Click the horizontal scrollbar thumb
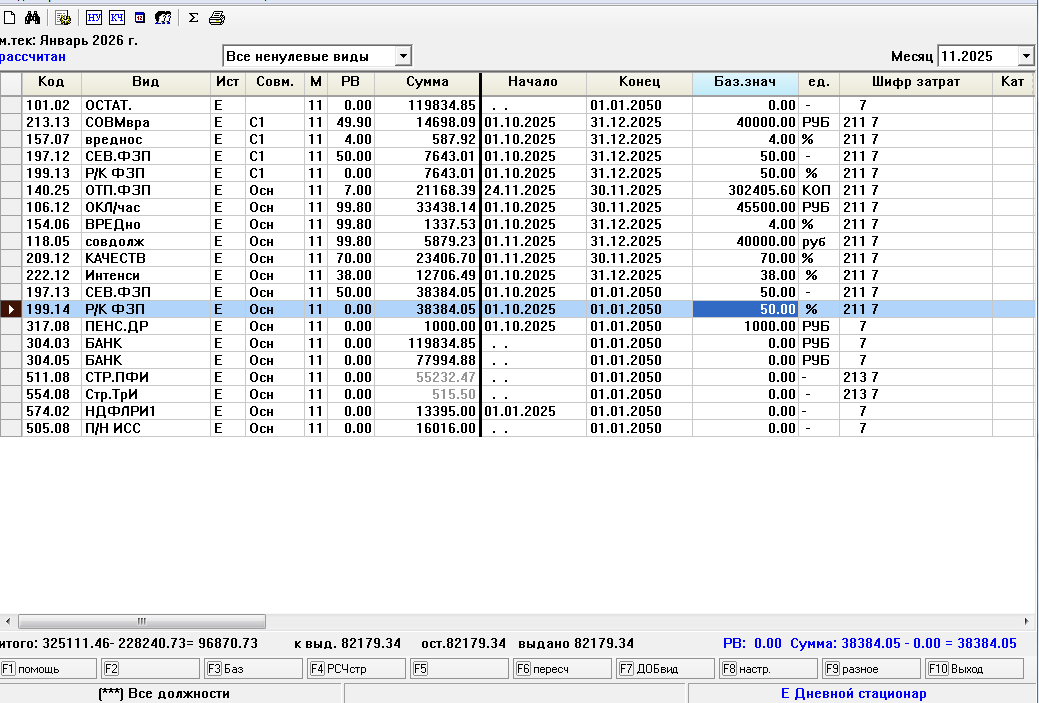This screenshot has height=703, width=1039. pyautogui.click(x=142, y=621)
